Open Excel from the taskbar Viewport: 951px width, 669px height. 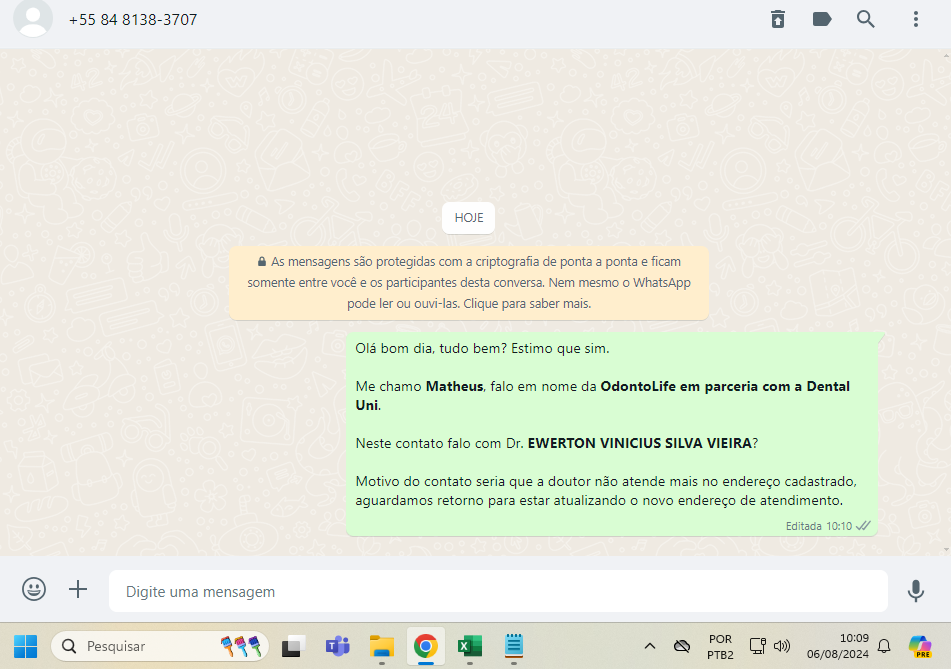(x=469, y=647)
